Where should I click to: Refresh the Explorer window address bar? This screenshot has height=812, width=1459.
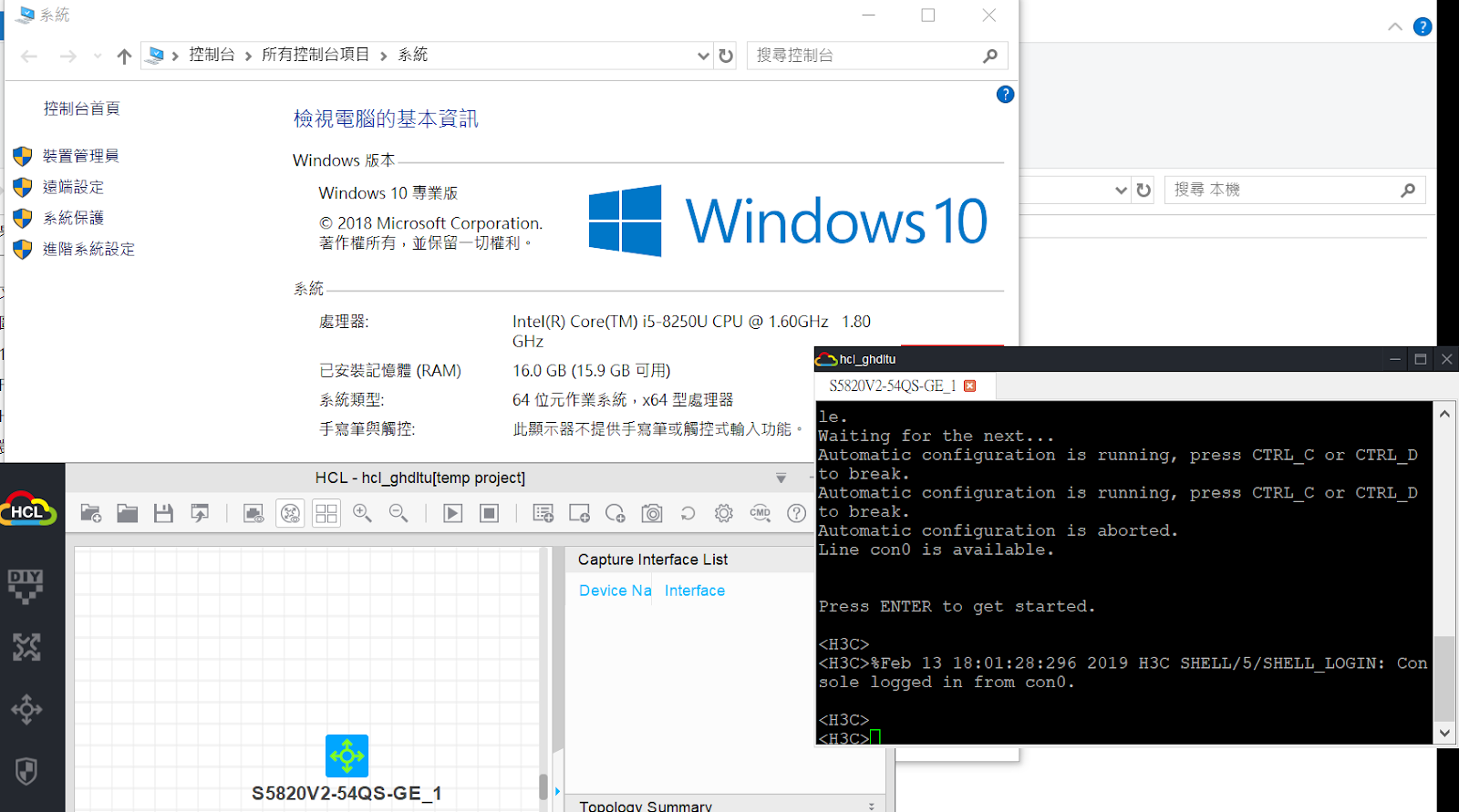pos(1143,190)
